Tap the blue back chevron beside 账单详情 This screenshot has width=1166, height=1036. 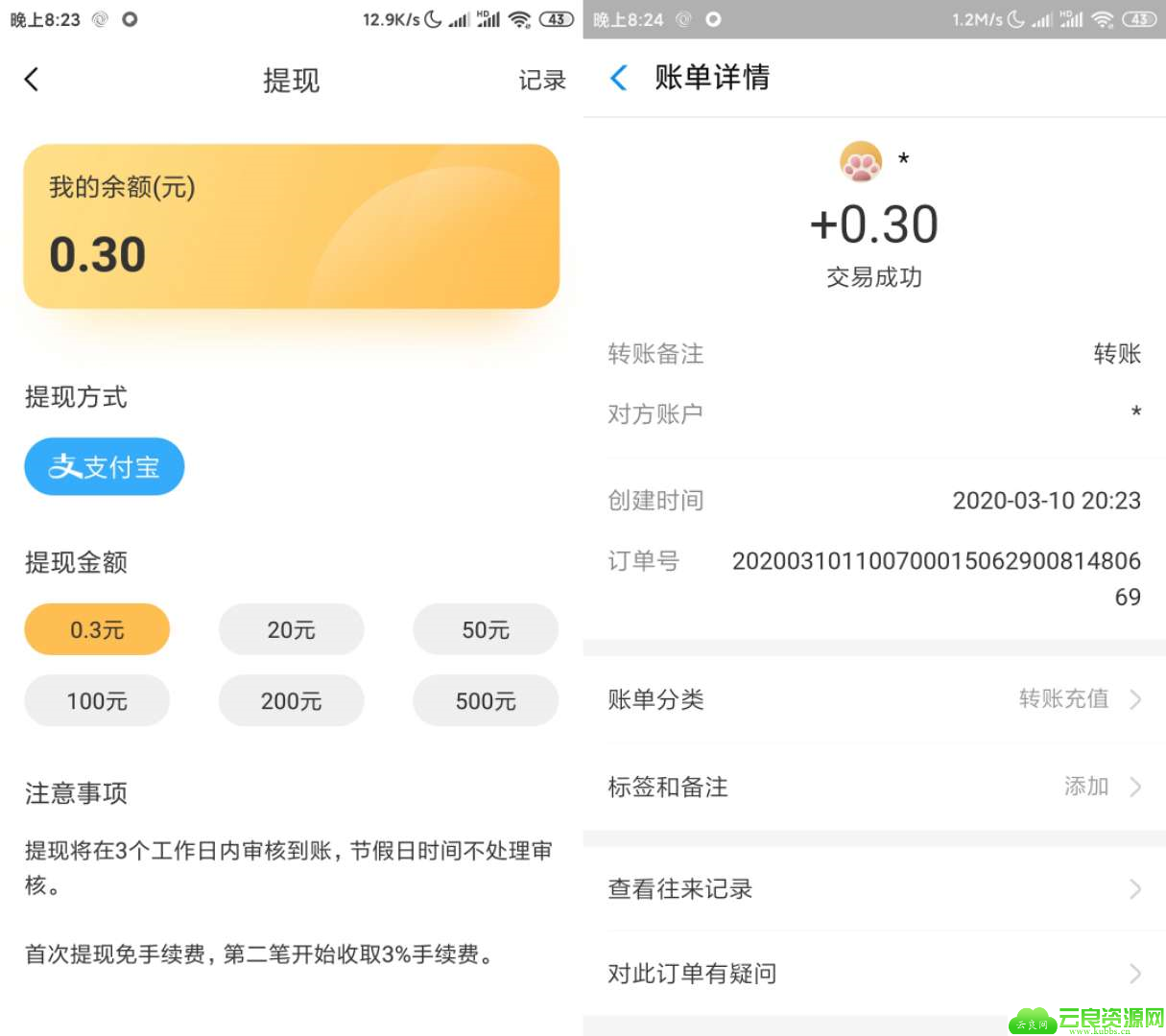[x=619, y=78]
